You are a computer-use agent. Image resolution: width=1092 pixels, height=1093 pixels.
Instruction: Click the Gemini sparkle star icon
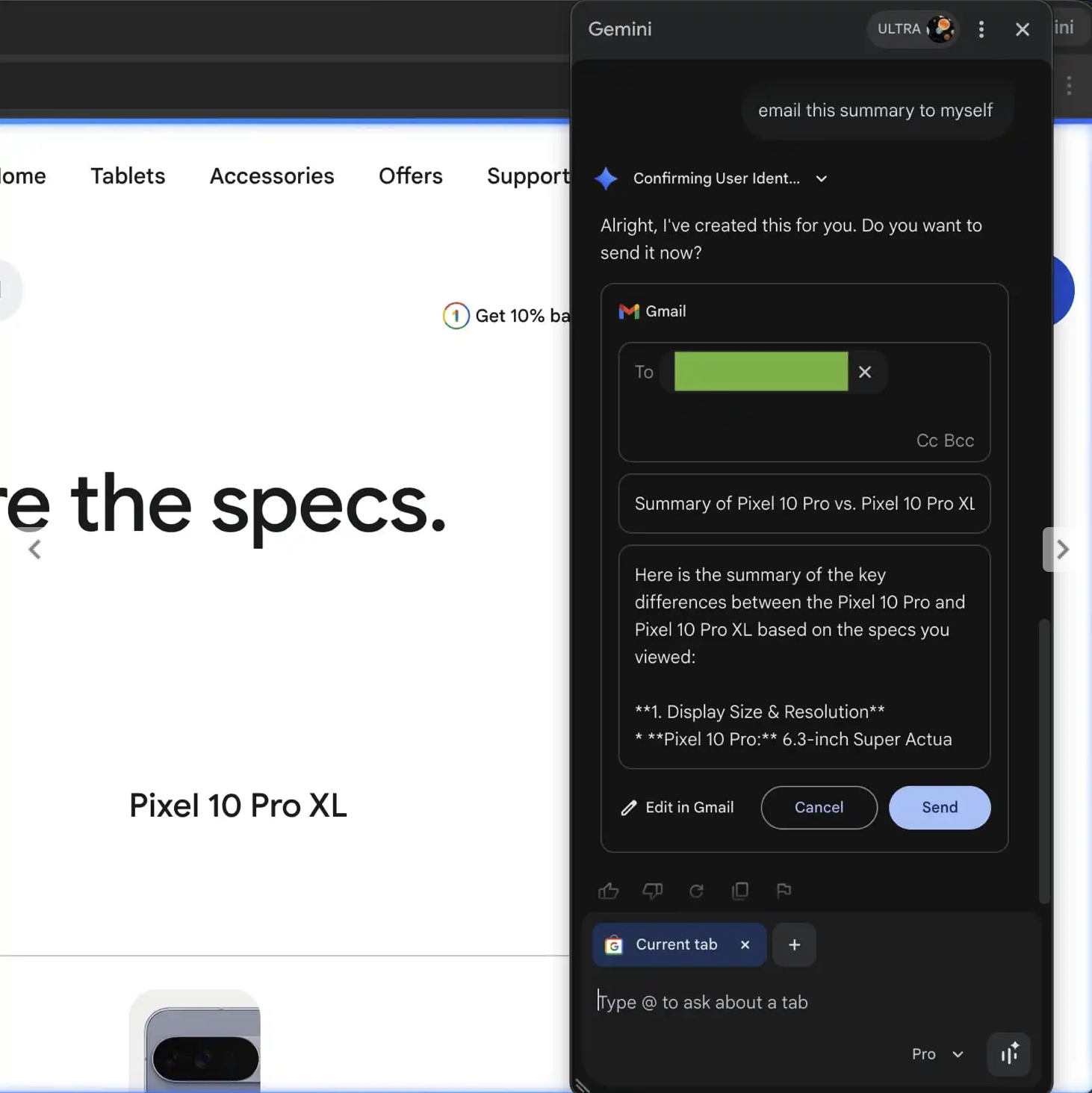click(606, 178)
